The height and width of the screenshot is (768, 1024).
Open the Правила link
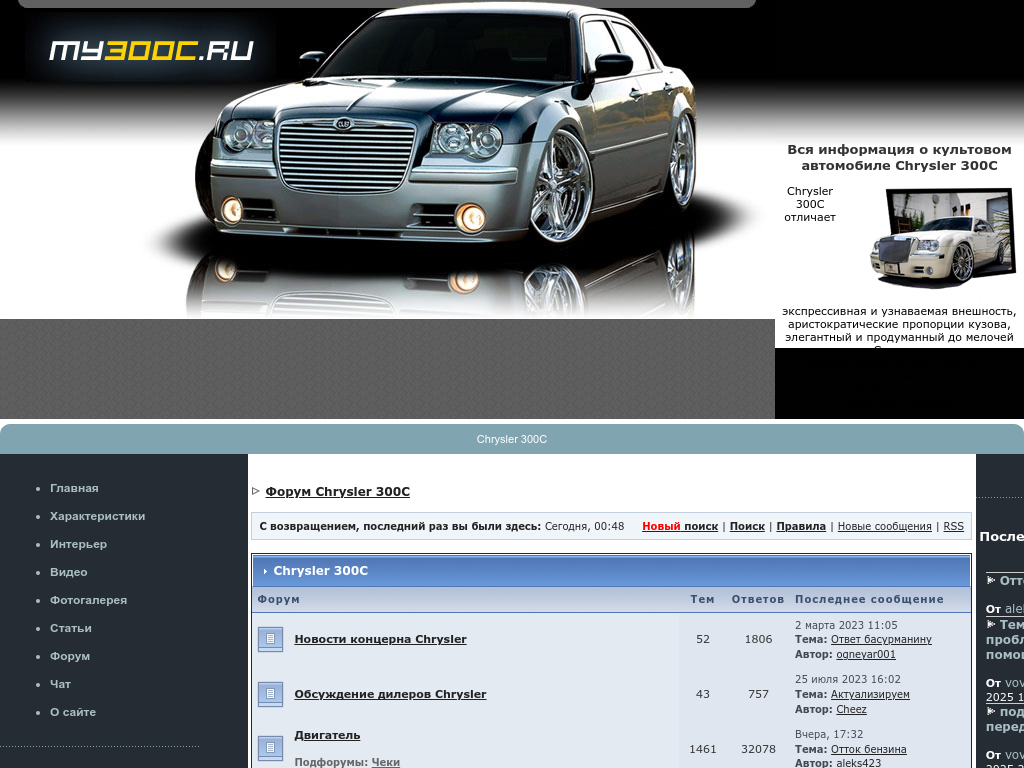click(801, 526)
